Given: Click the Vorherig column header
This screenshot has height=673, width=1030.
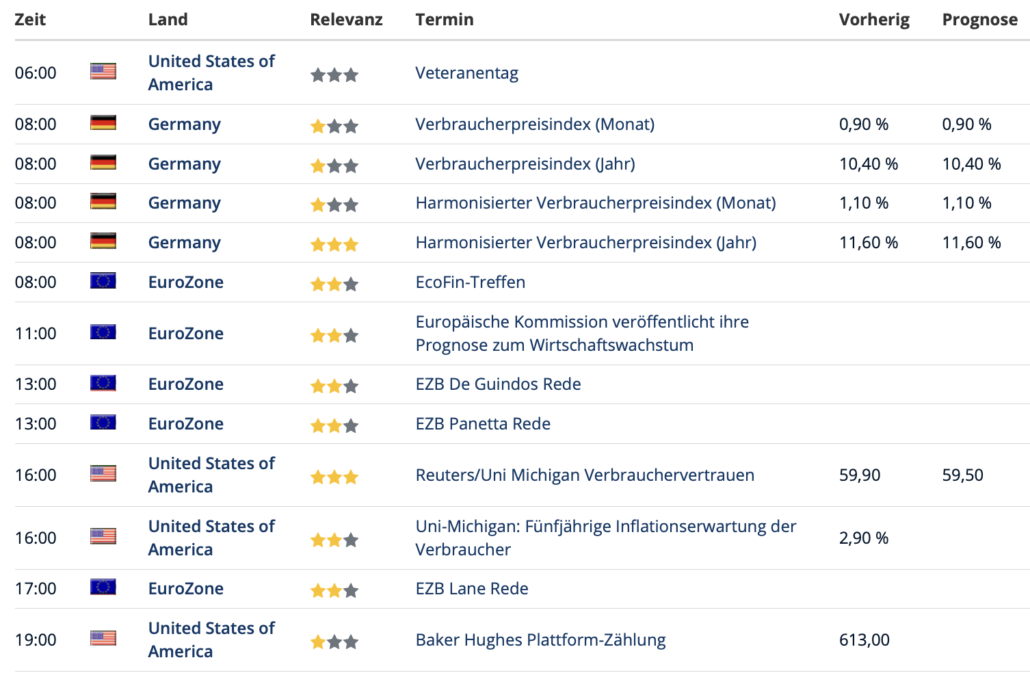Looking at the screenshot, I should coord(874,20).
